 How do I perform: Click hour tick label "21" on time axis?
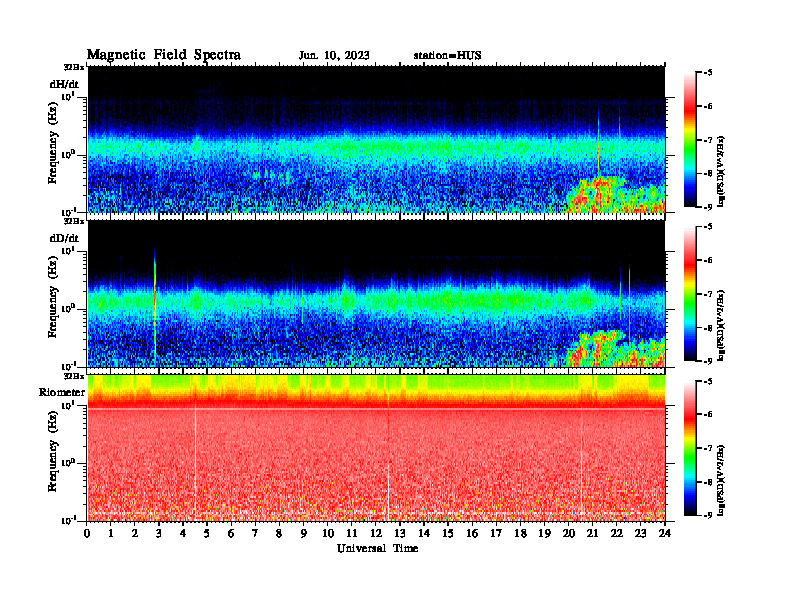[592, 533]
